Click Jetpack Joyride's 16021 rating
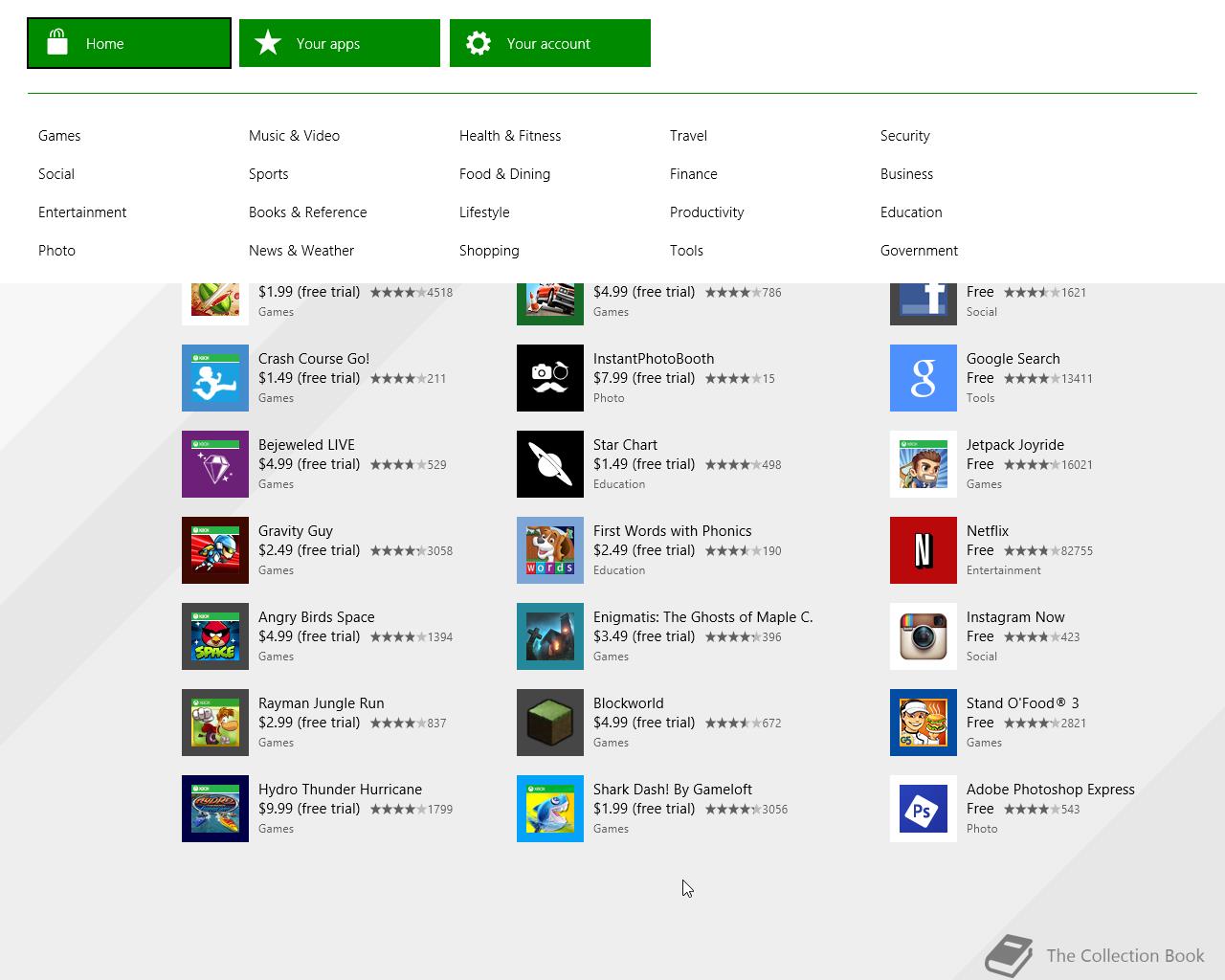The width and height of the screenshot is (1225, 980). (x=1048, y=465)
